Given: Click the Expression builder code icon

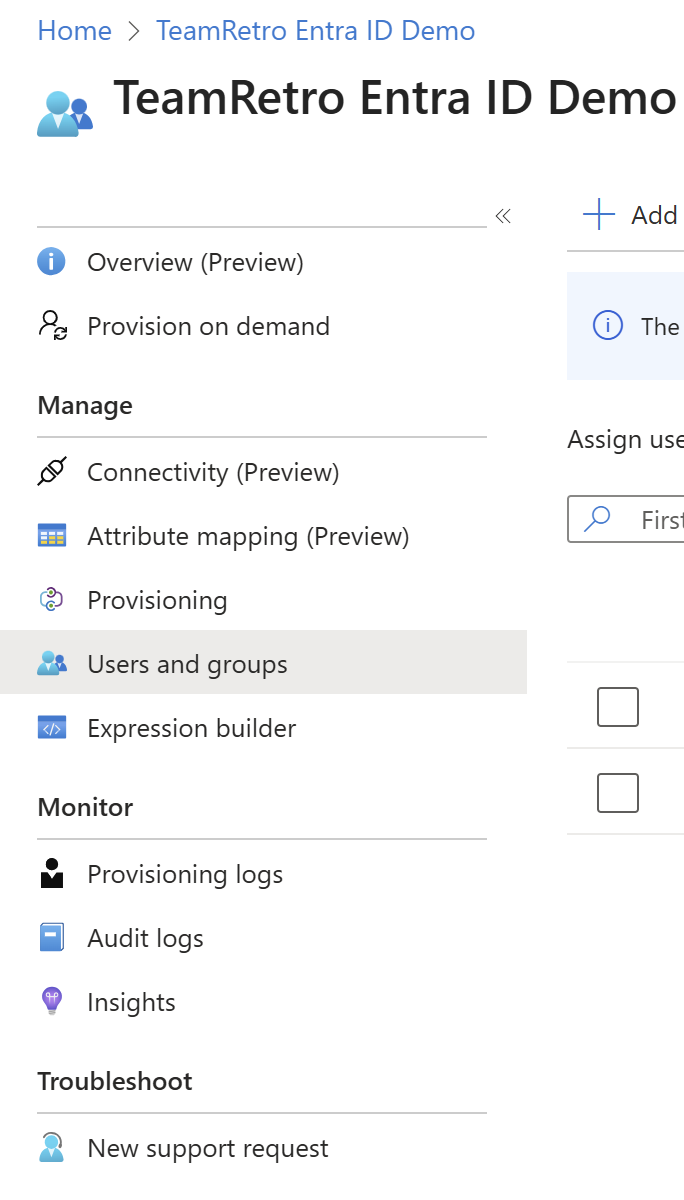Looking at the screenshot, I should click(51, 728).
